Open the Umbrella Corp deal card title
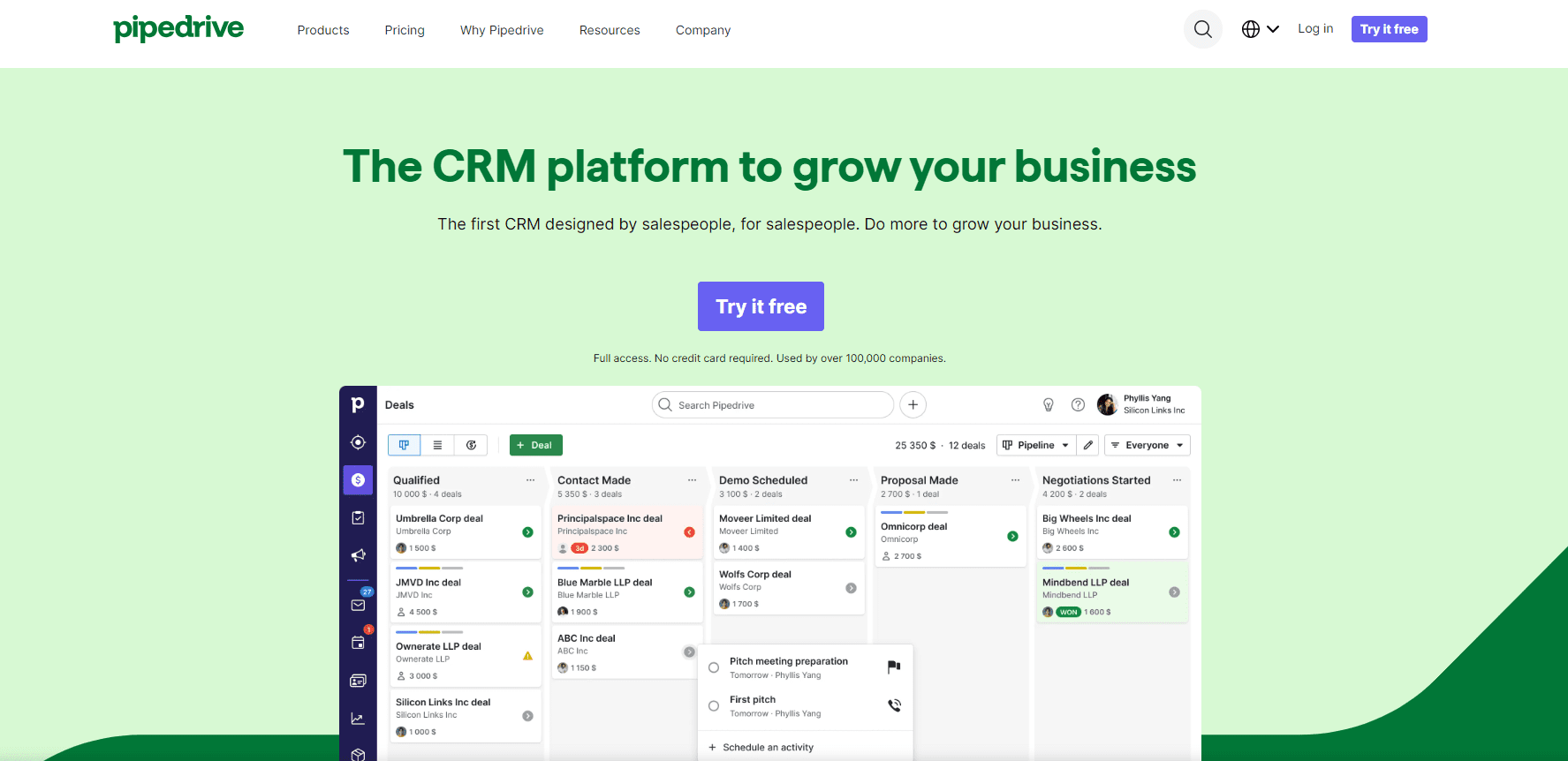1568x761 pixels. [x=439, y=518]
